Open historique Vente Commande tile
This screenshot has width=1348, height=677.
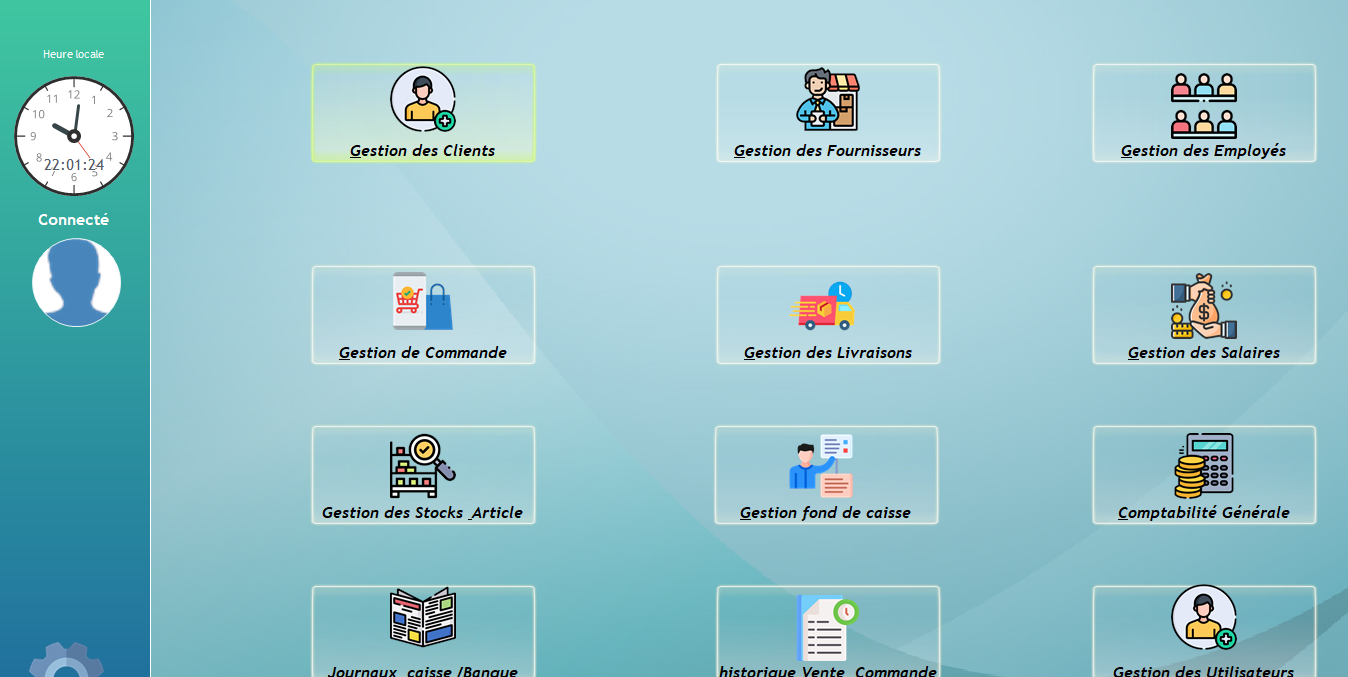point(828,632)
